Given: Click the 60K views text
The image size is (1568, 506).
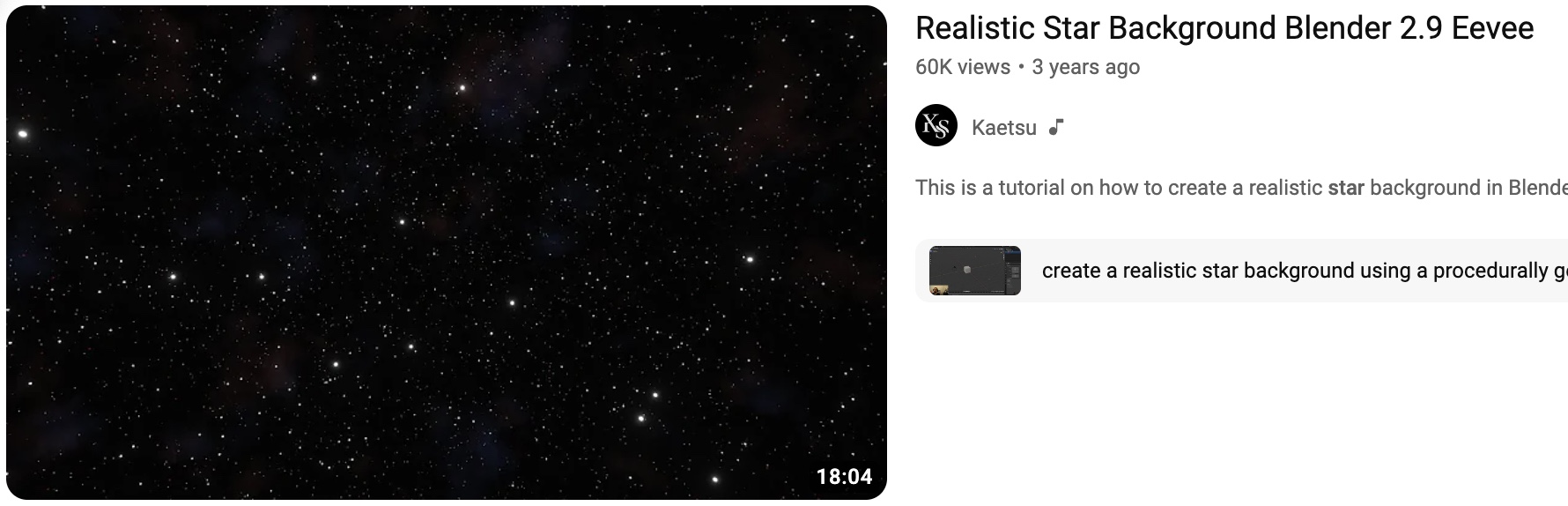Looking at the screenshot, I should click(x=963, y=67).
